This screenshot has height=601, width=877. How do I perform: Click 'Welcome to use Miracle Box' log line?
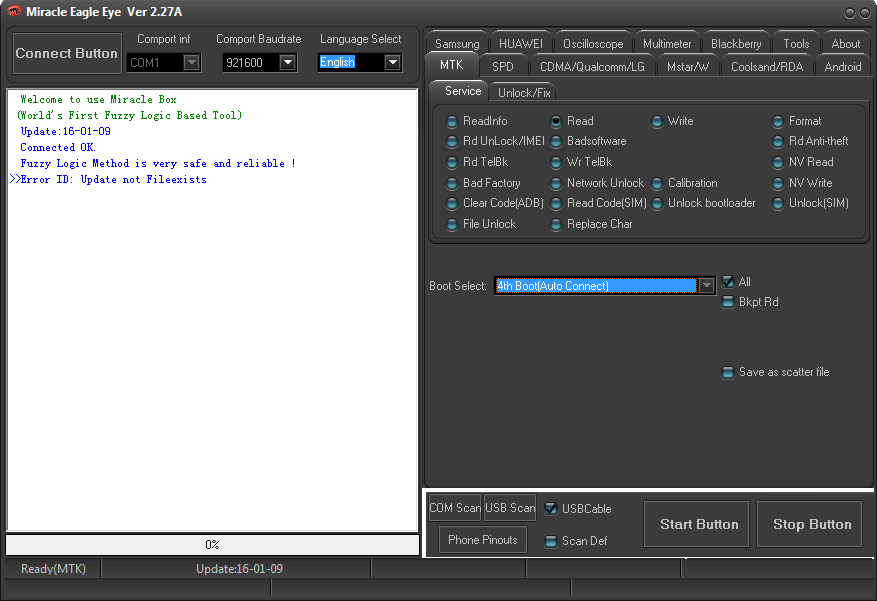pos(98,100)
